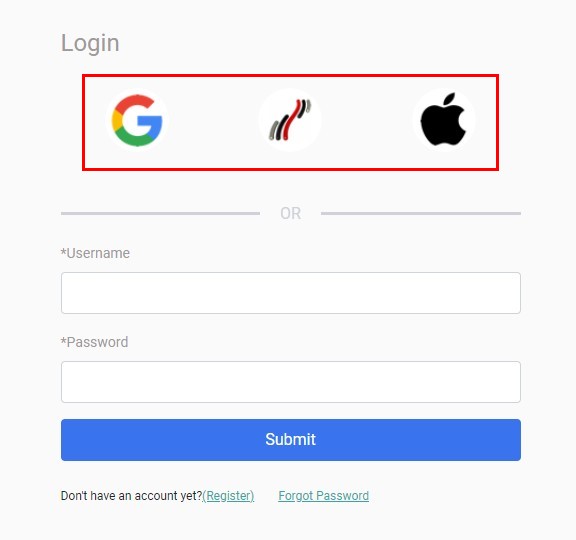Click the blue Submit button
Viewport: 576px width, 540px height.
coord(291,440)
